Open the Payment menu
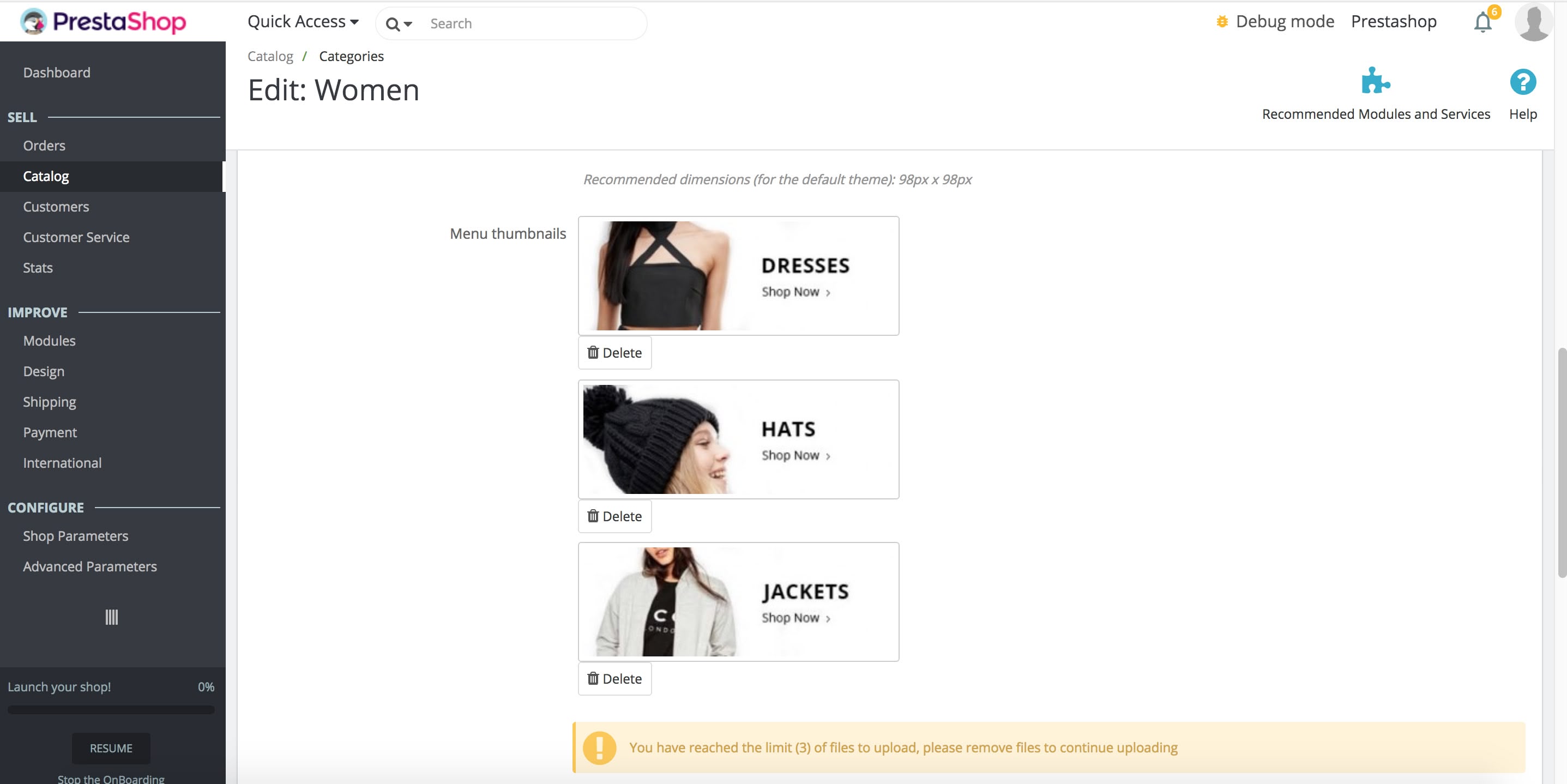This screenshot has width=1567, height=784. 50,432
